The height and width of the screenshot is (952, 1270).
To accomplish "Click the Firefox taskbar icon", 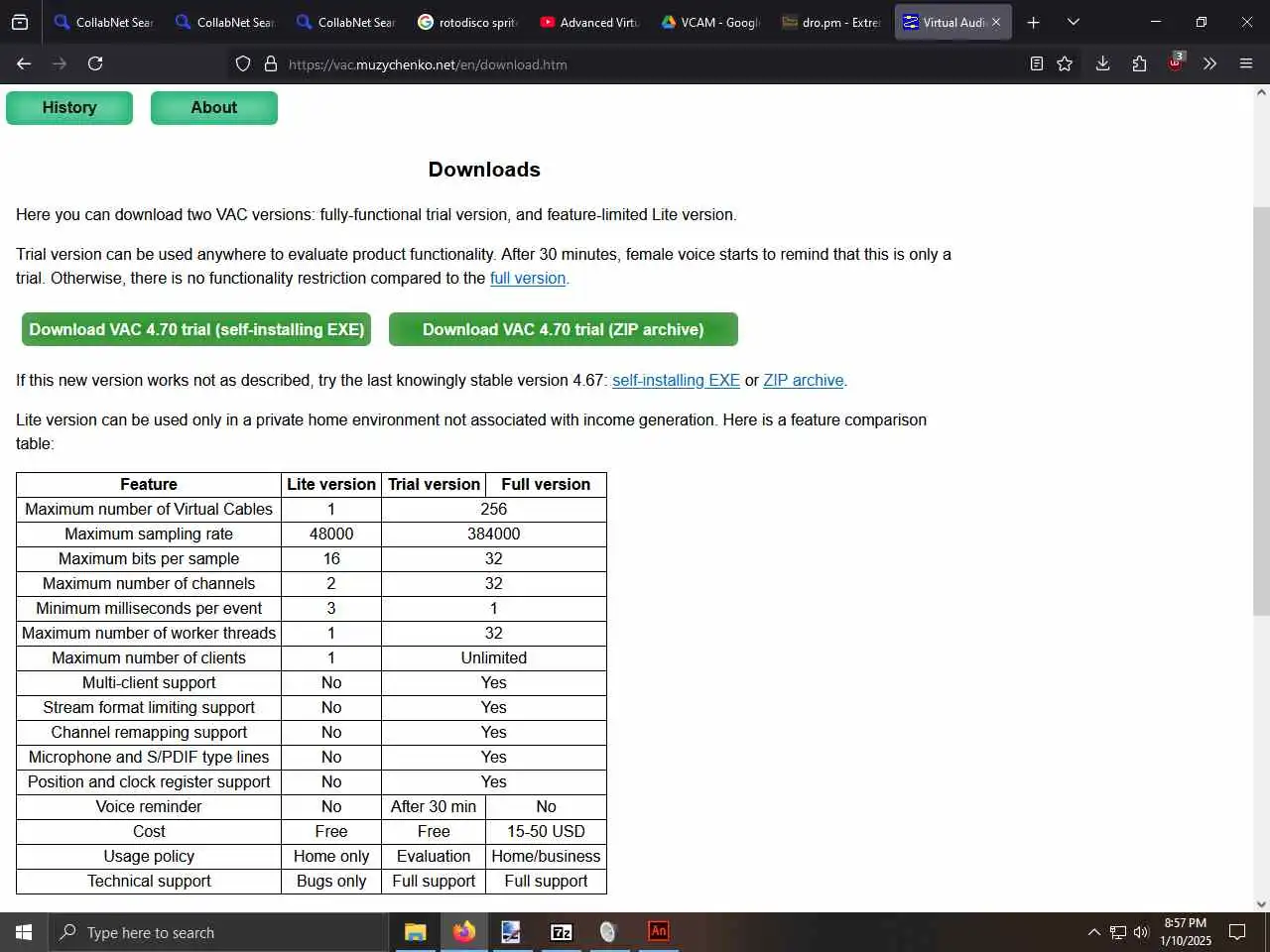I will (463, 932).
